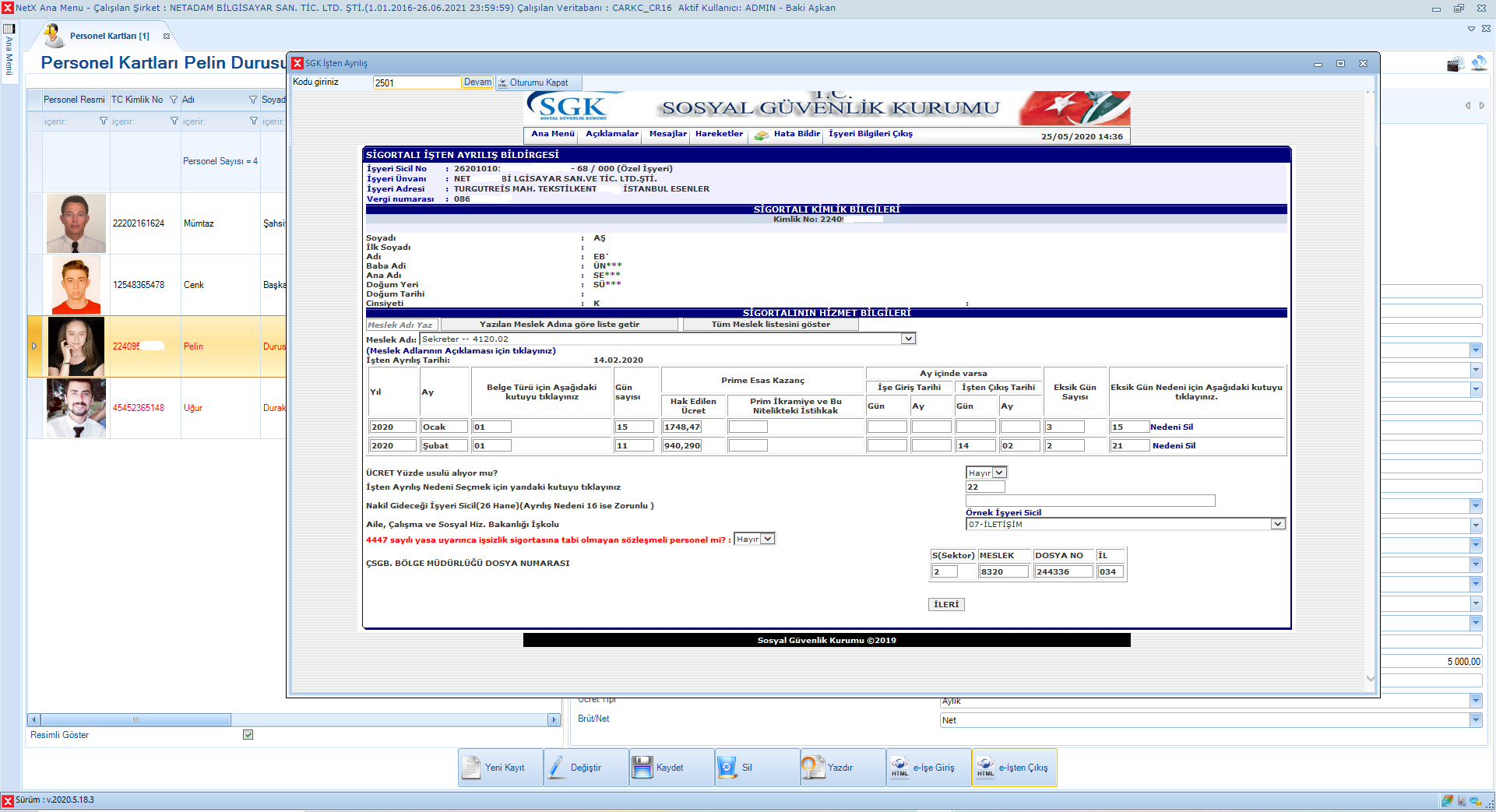Screen dimensions: 1496x812
Task: Click the Yazdır print preview icon
Action: click(813, 768)
